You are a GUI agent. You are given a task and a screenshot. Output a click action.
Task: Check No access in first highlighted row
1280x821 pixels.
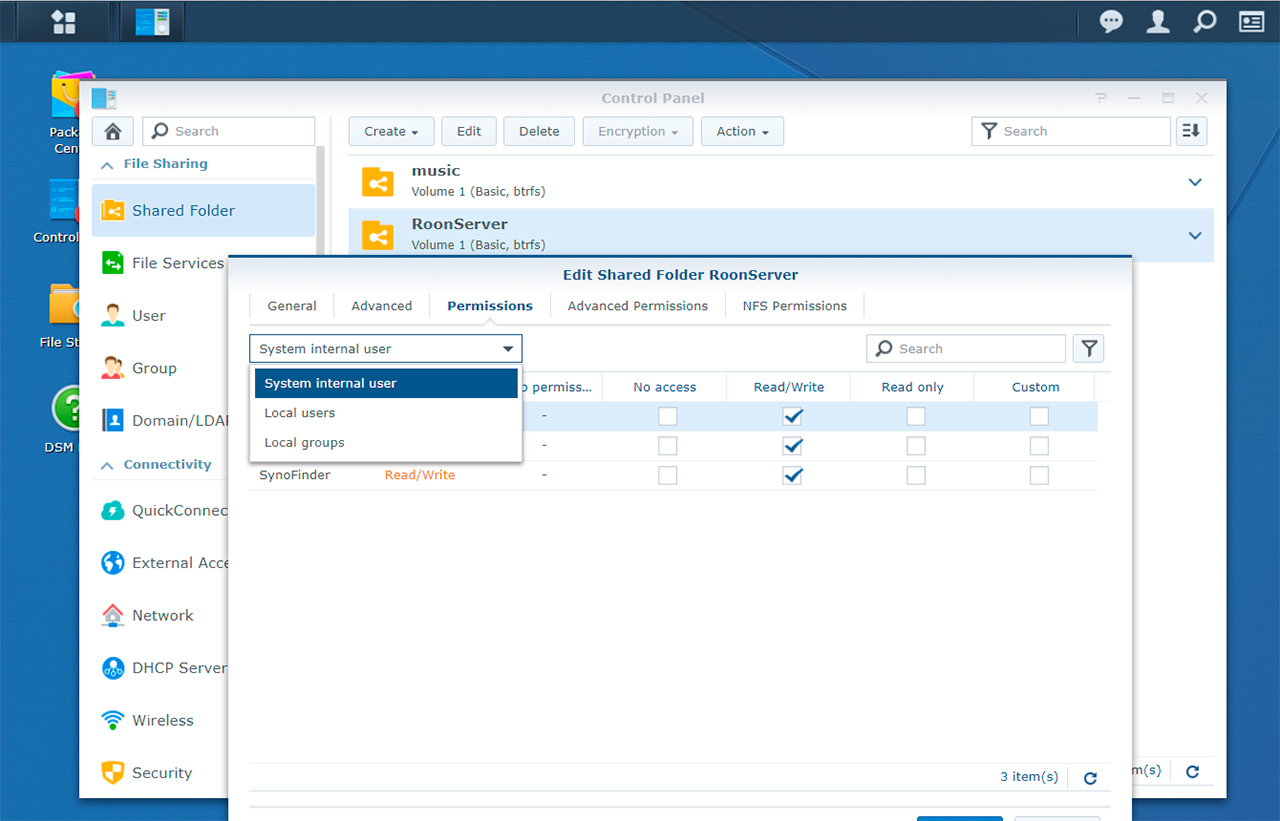coord(667,416)
